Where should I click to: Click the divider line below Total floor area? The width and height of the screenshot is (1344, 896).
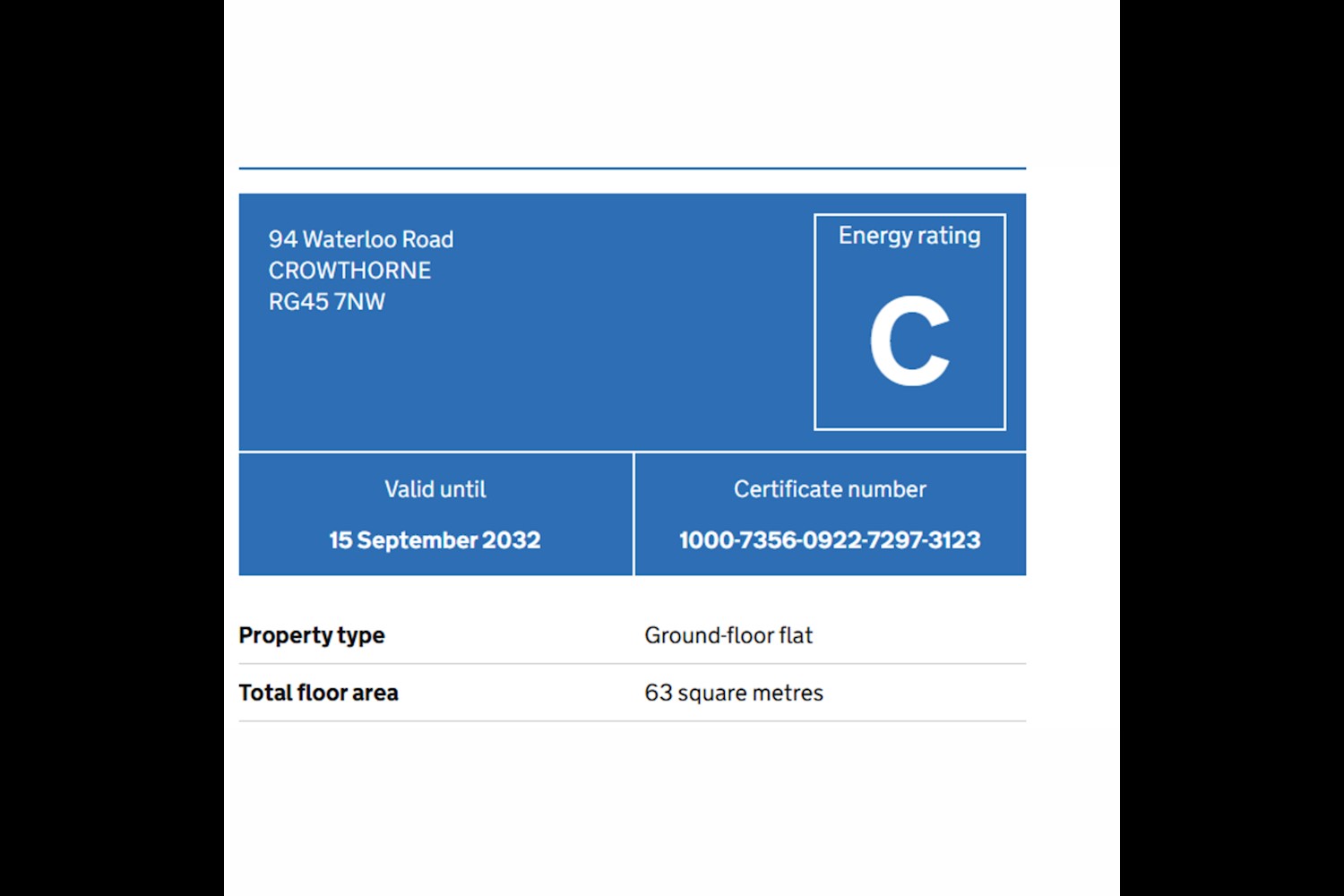[x=633, y=721]
